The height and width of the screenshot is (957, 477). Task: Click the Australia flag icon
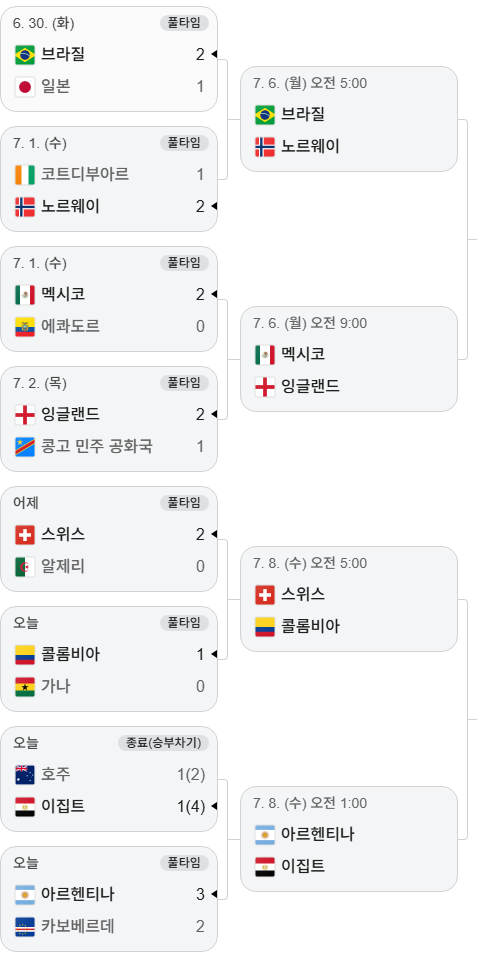click(x=25, y=775)
